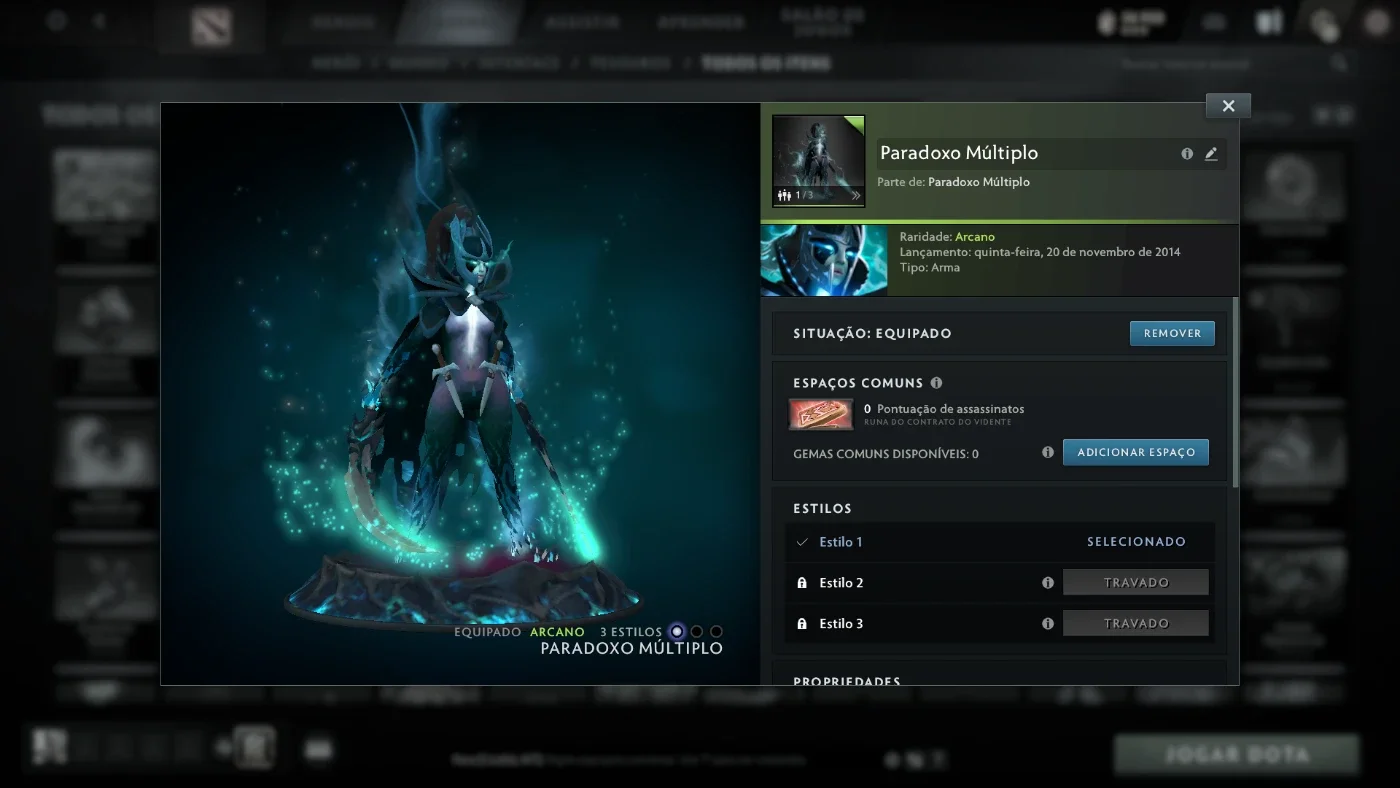Click the pencil icon to rename the item
The height and width of the screenshot is (788, 1400).
1211,154
